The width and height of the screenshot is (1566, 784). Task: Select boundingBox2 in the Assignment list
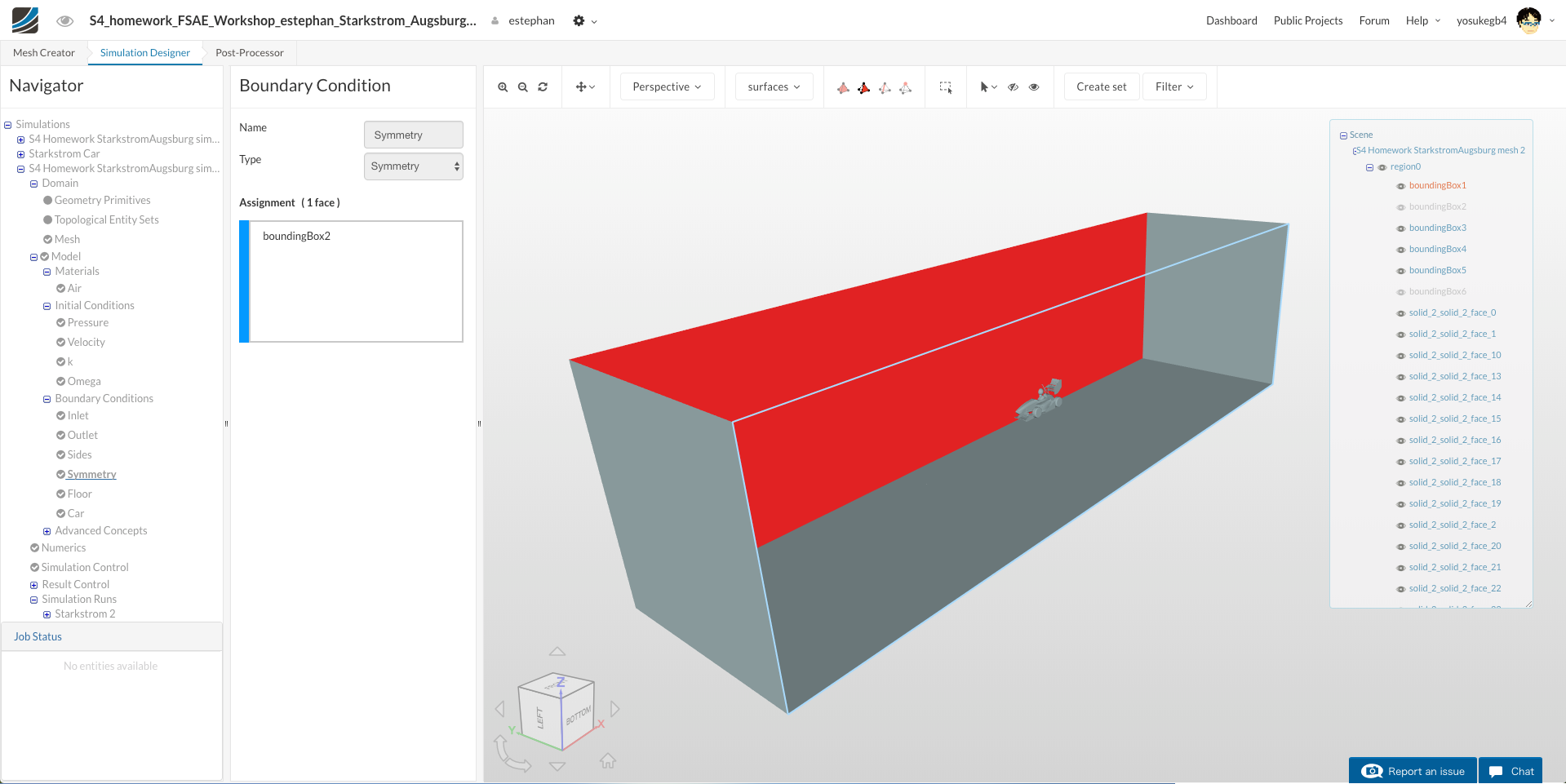click(x=297, y=237)
